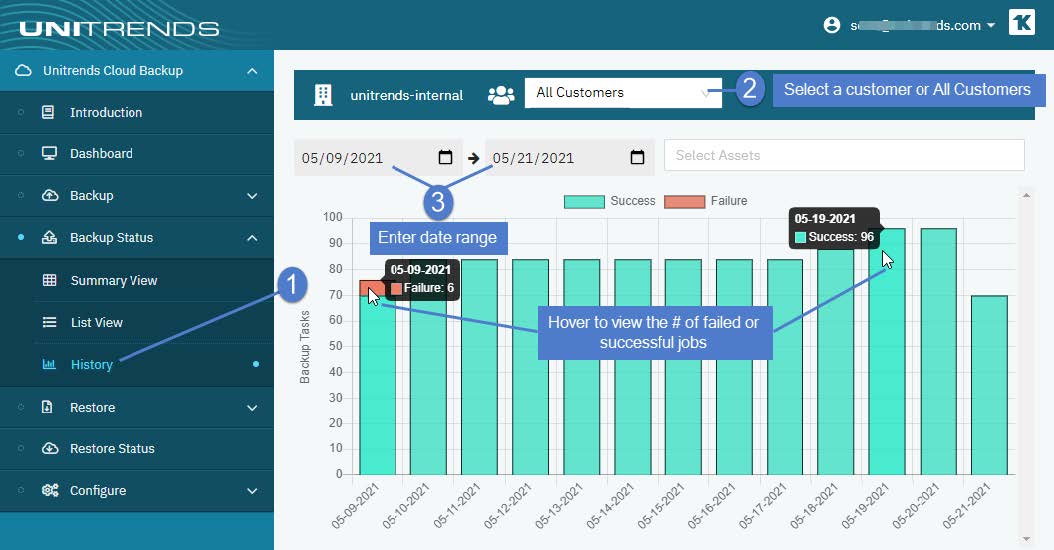Open the start date calendar picker icon
Image resolution: width=1054 pixels, height=550 pixels.
(445, 157)
